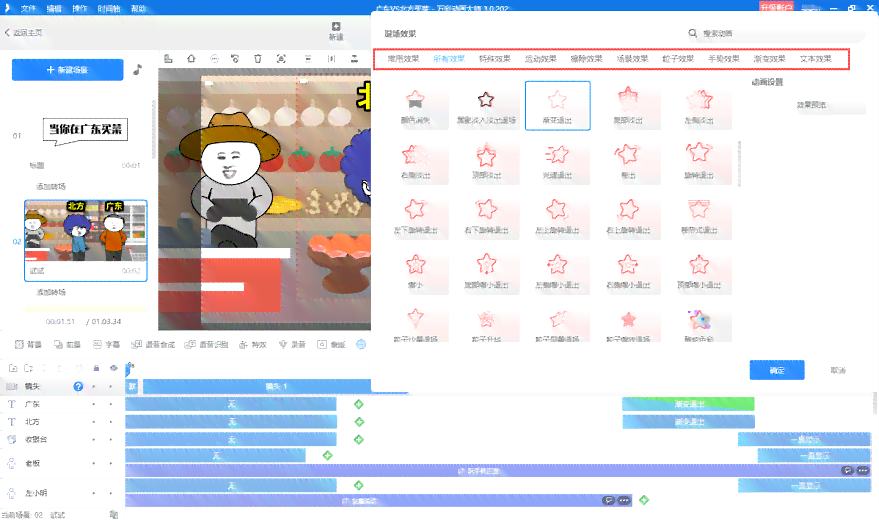Select the 左上旋转退出 effect

(557, 216)
